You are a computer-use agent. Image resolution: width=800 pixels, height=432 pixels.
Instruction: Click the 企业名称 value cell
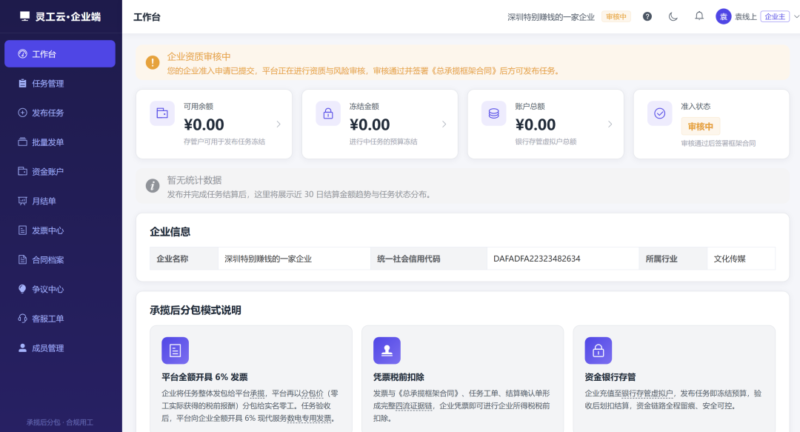[294, 259]
